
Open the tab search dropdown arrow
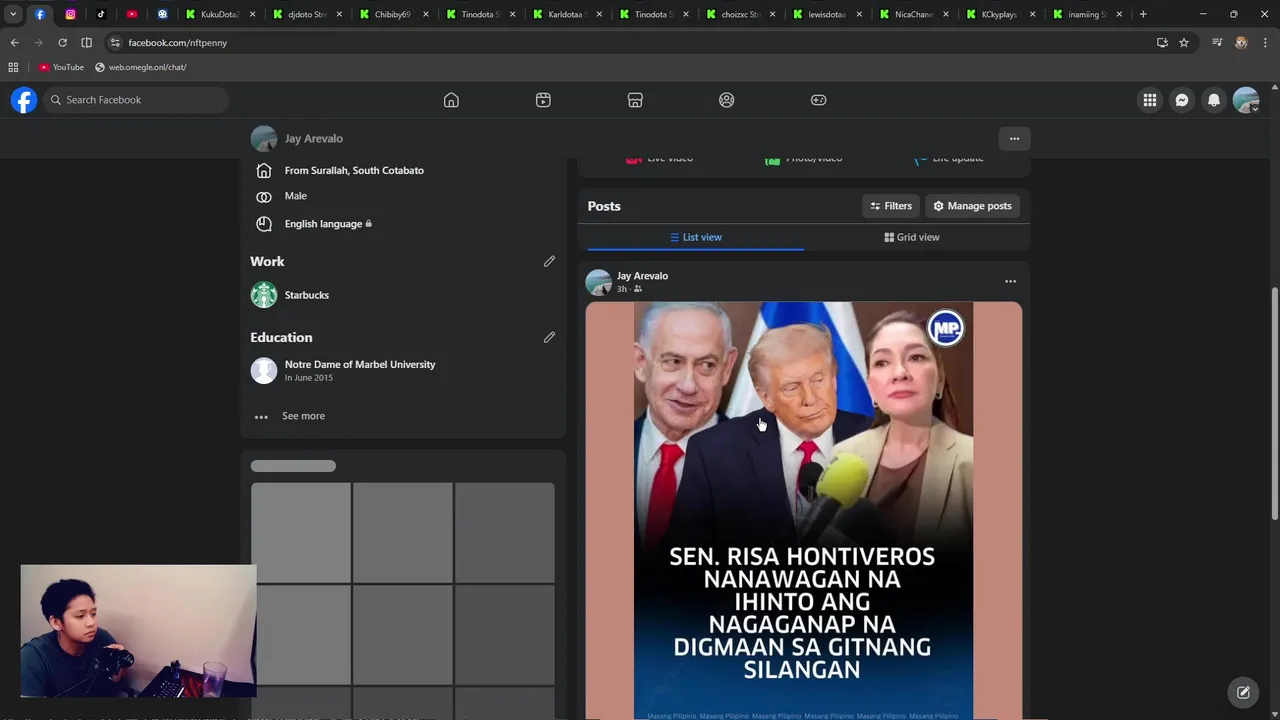click(13, 14)
